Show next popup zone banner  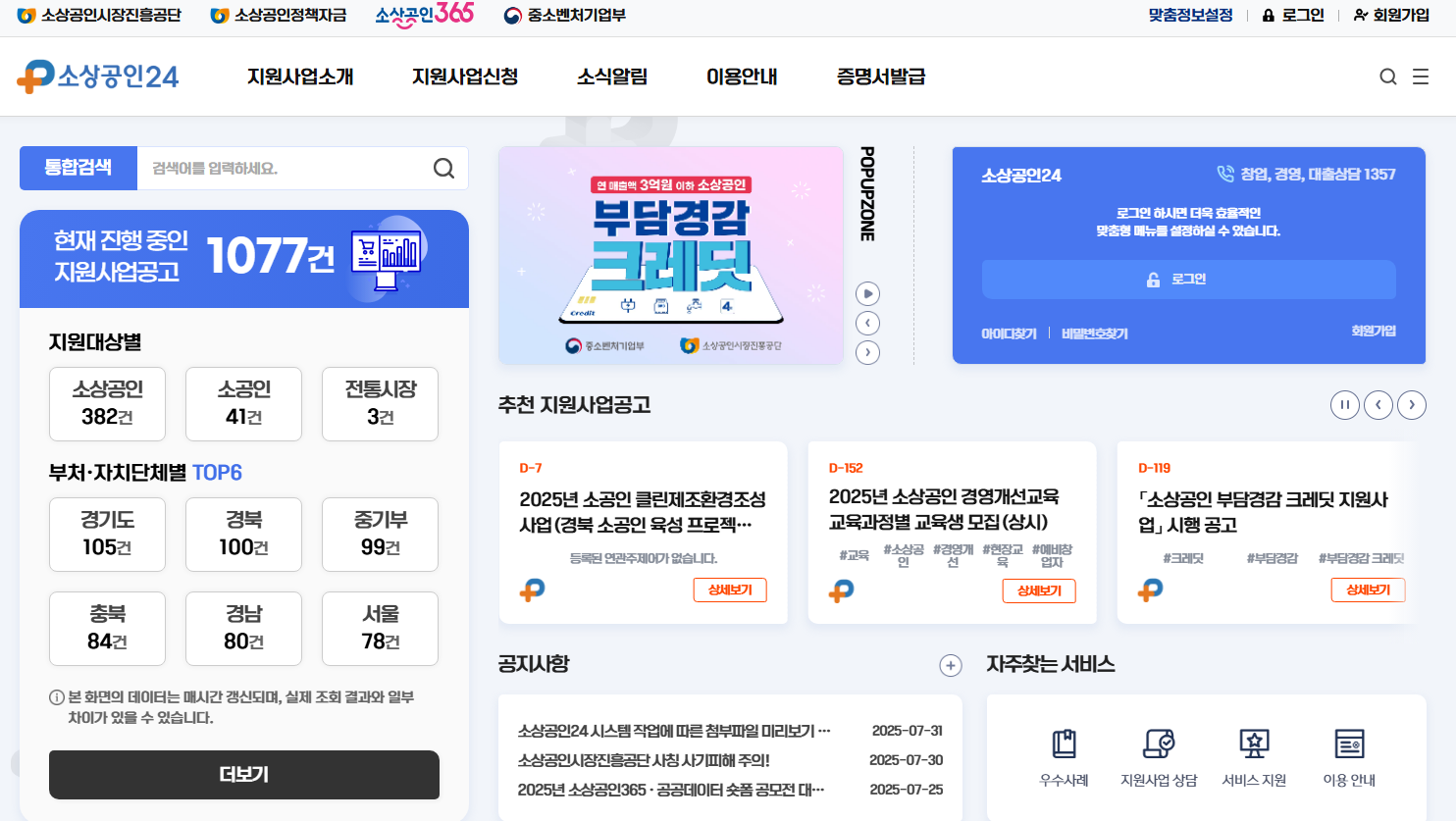867,352
